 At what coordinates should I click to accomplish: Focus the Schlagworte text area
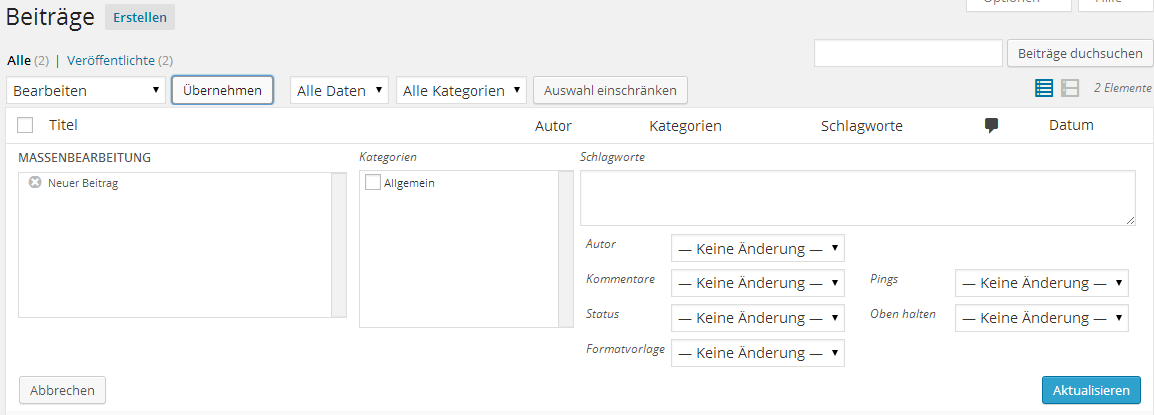(857, 198)
